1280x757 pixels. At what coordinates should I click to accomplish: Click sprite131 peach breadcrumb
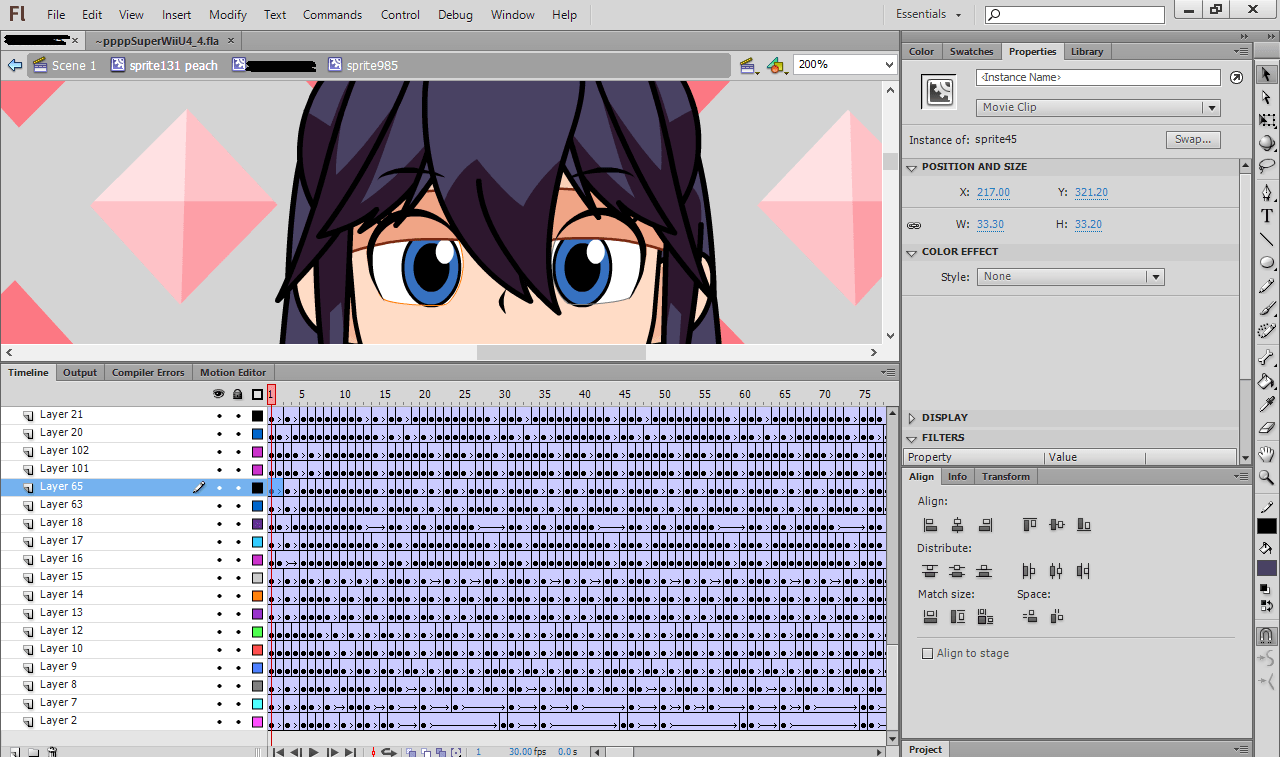point(164,65)
